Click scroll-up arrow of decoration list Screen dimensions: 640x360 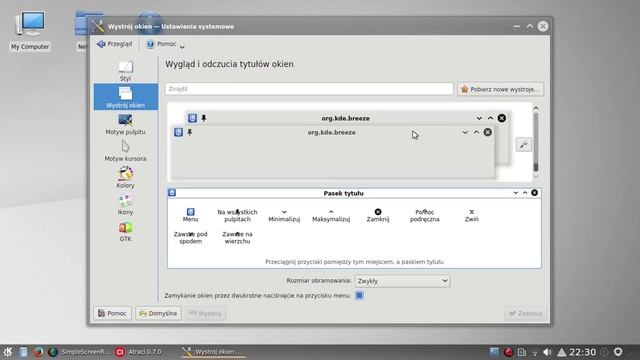coord(536,108)
